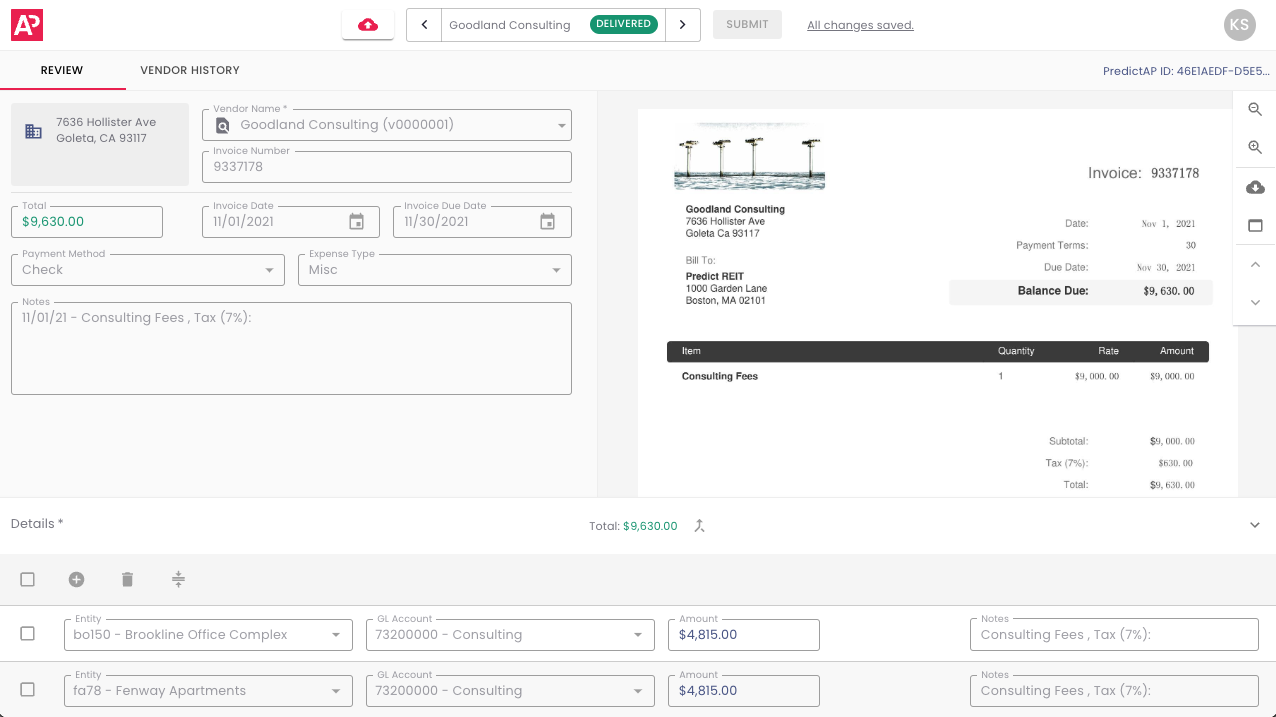This screenshot has height=717, width=1276.
Task: Click the cloud download icon for the invoice
Action: point(1254,187)
